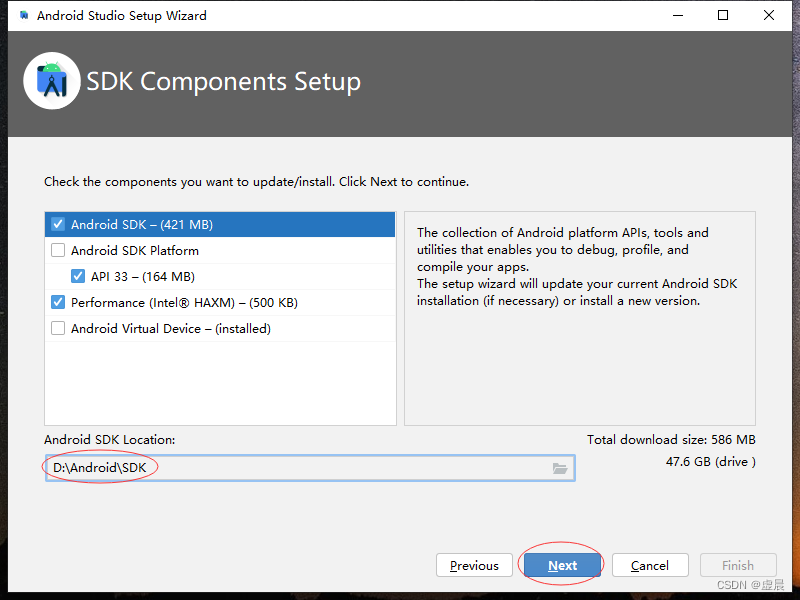Click the Previous button
Image resolution: width=800 pixels, height=600 pixels.
coord(474,564)
